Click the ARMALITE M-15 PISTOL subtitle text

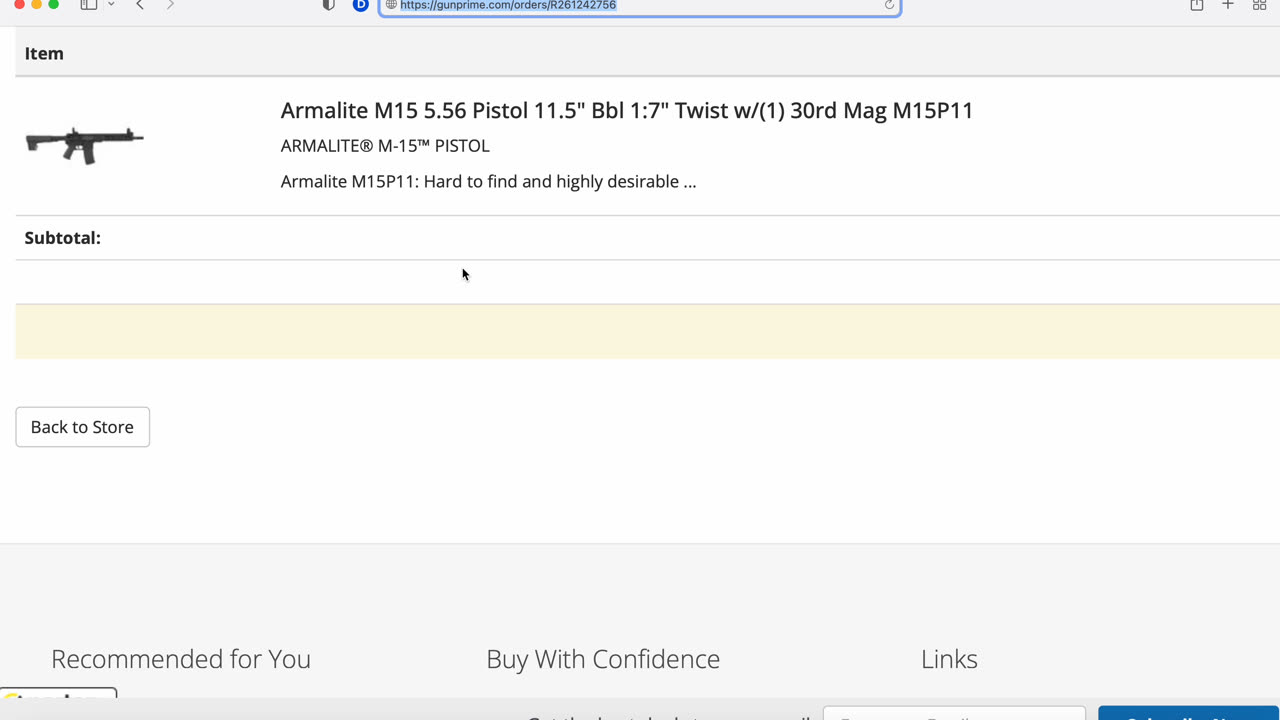(x=385, y=146)
